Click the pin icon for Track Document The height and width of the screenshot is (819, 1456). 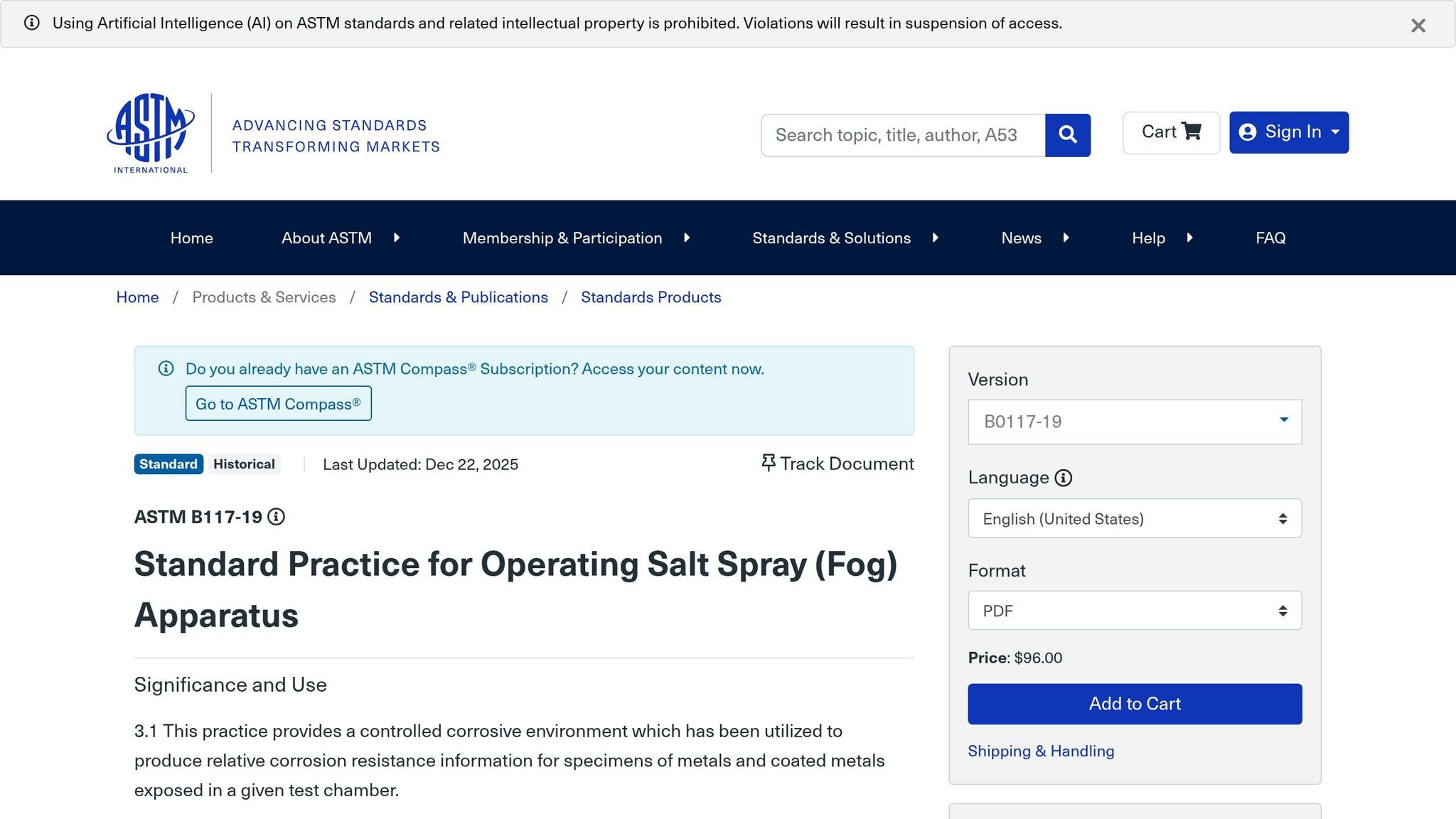pos(768,463)
